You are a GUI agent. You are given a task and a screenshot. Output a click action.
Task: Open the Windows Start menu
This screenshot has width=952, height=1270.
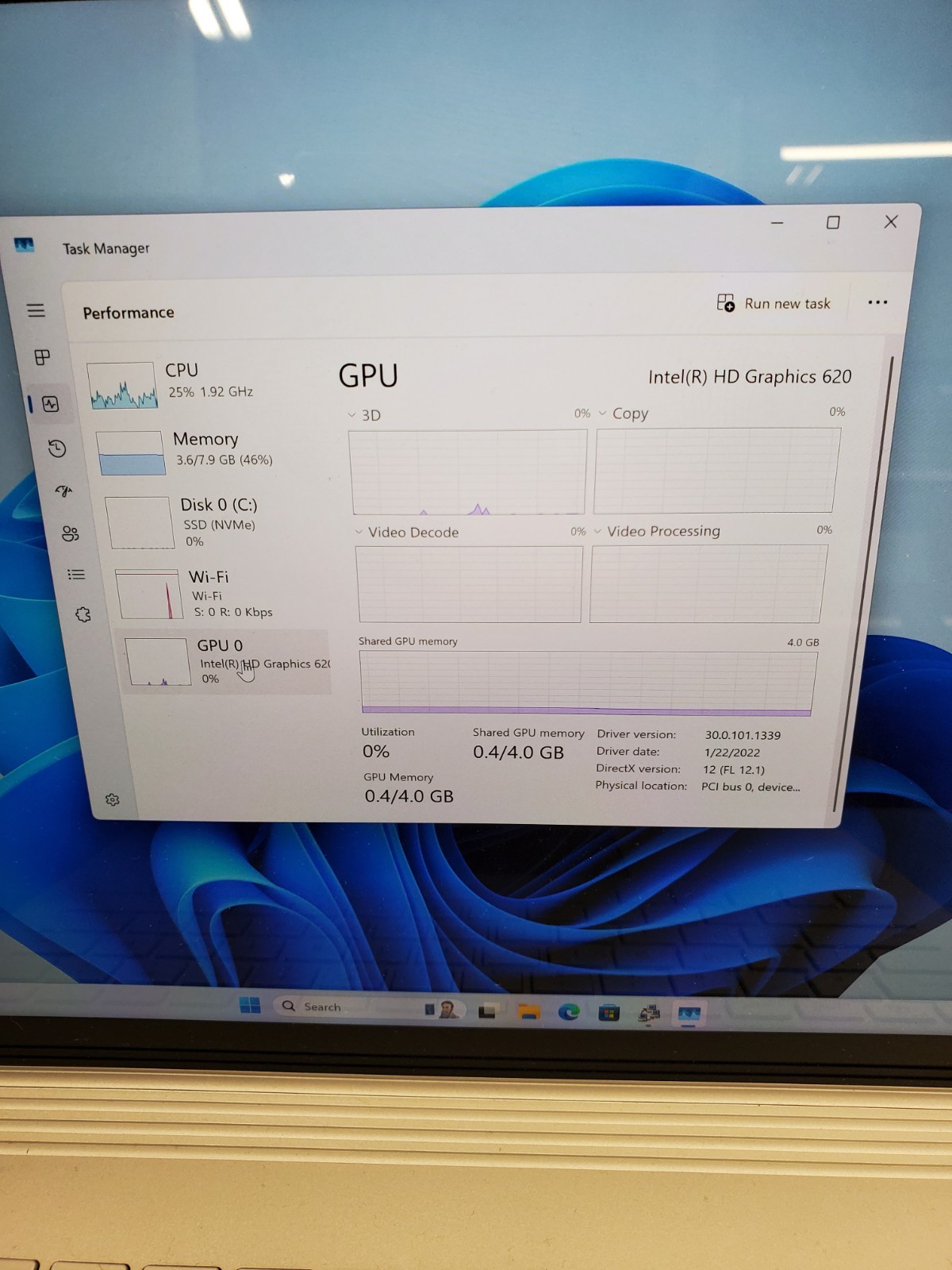[x=250, y=1005]
